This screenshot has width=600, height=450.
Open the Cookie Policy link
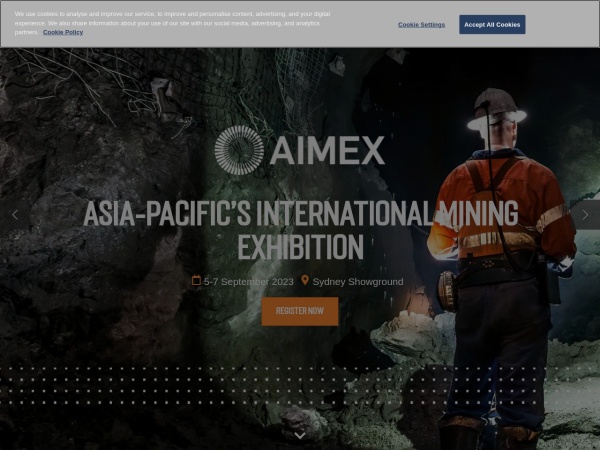coord(63,32)
